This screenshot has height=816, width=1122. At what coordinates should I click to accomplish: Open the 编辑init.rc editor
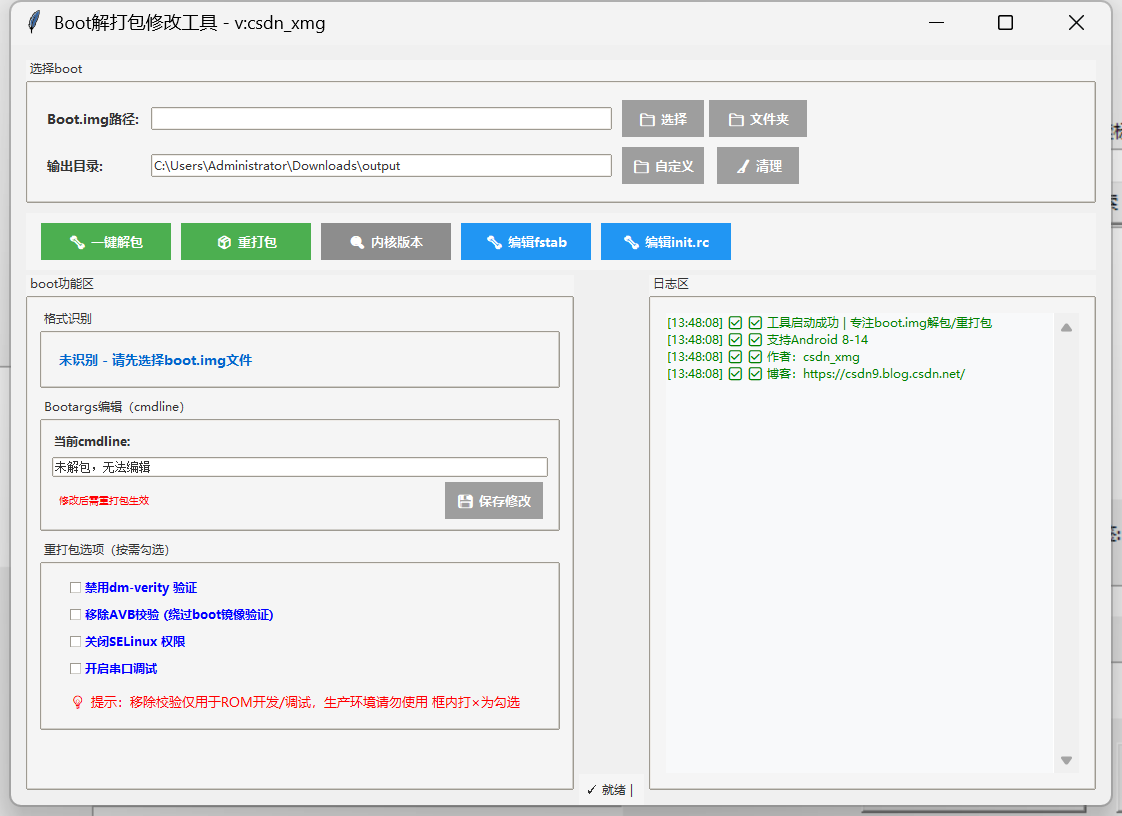click(x=665, y=241)
